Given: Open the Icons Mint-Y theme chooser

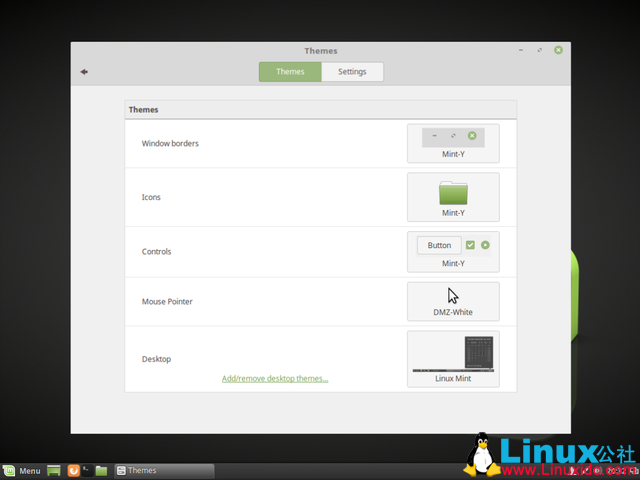Looking at the screenshot, I should 453,197.
